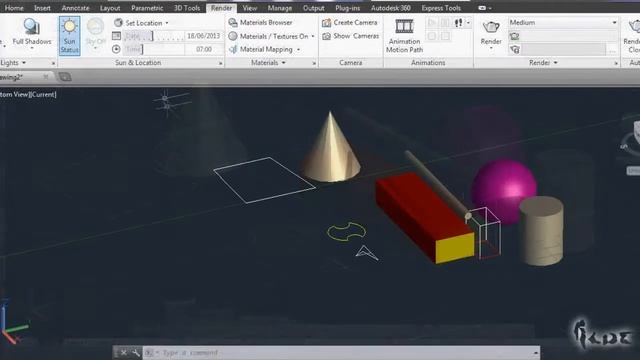Click the Custom View viewport label
The width and height of the screenshot is (640, 360).
[x=14, y=94]
